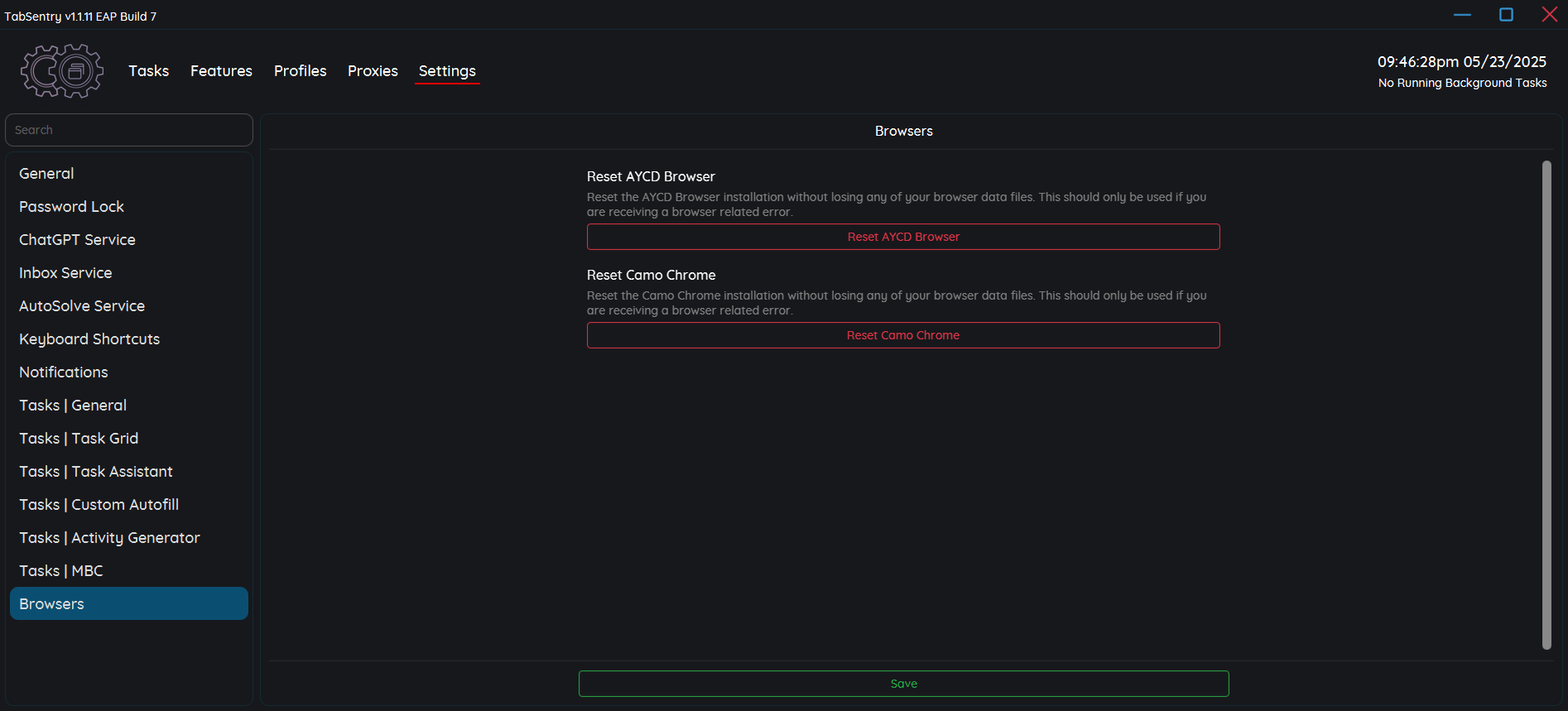Image resolution: width=1568 pixels, height=711 pixels.
Task: Open Tasks | General settings
Action: click(x=129, y=405)
